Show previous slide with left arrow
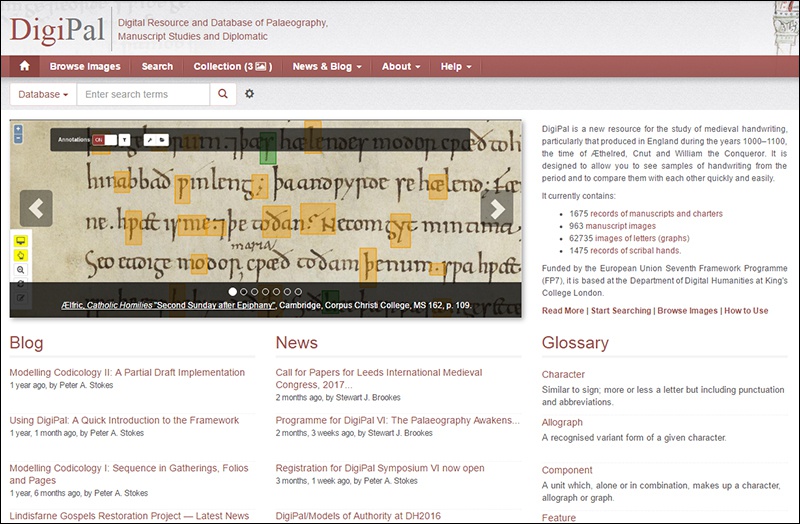This screenshot has width=800, height=524. 36,208
